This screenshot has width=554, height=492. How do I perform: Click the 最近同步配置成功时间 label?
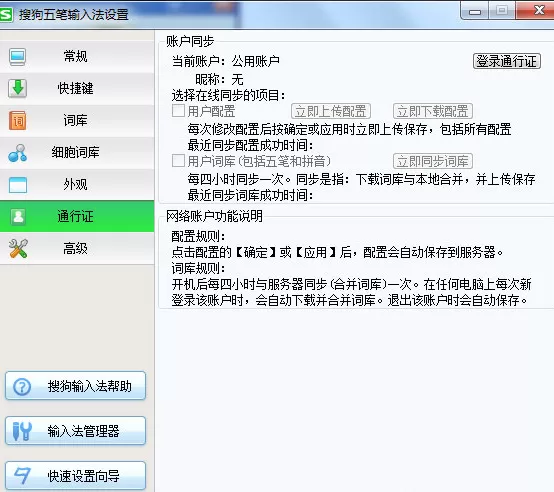(x=250, y=145)
